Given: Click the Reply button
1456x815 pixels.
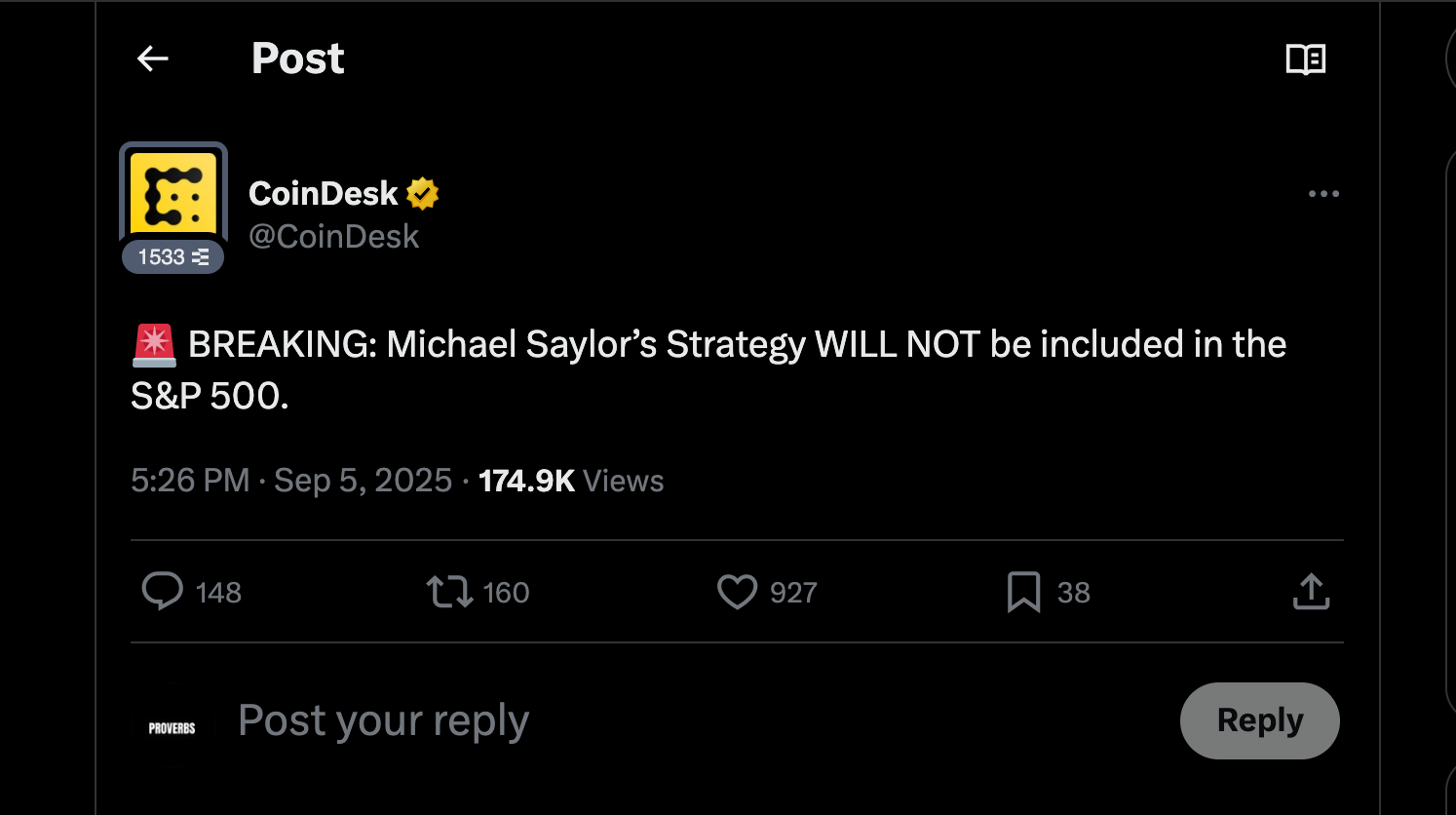Looking at the screenshot, I should click(x=1259, y=720).
